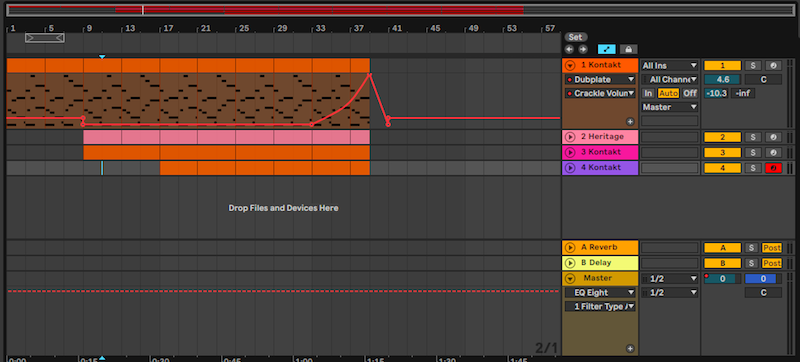The width and height of the screenshot is (800, 362).
Task: Solo the 1 Kontakt track
Action: 752,66
